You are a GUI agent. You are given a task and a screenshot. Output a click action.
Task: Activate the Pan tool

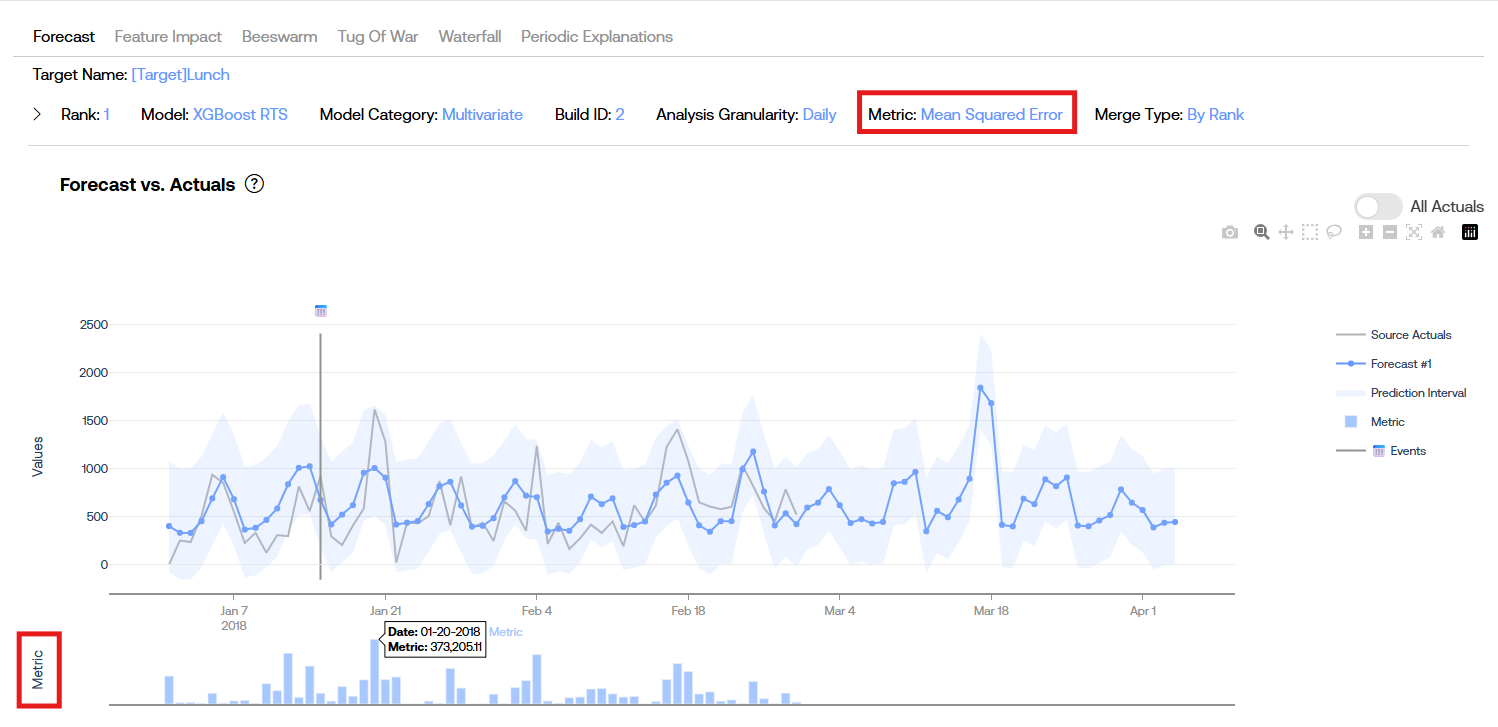[x=1286, y=232]
